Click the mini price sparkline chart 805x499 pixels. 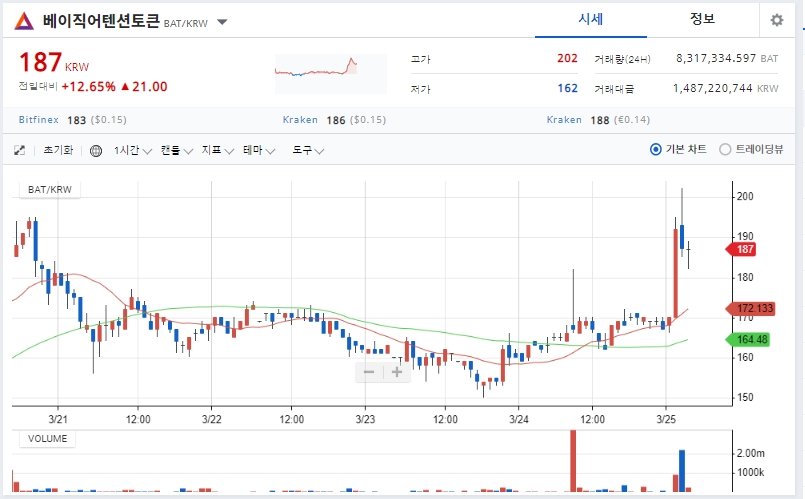point(331,73)
